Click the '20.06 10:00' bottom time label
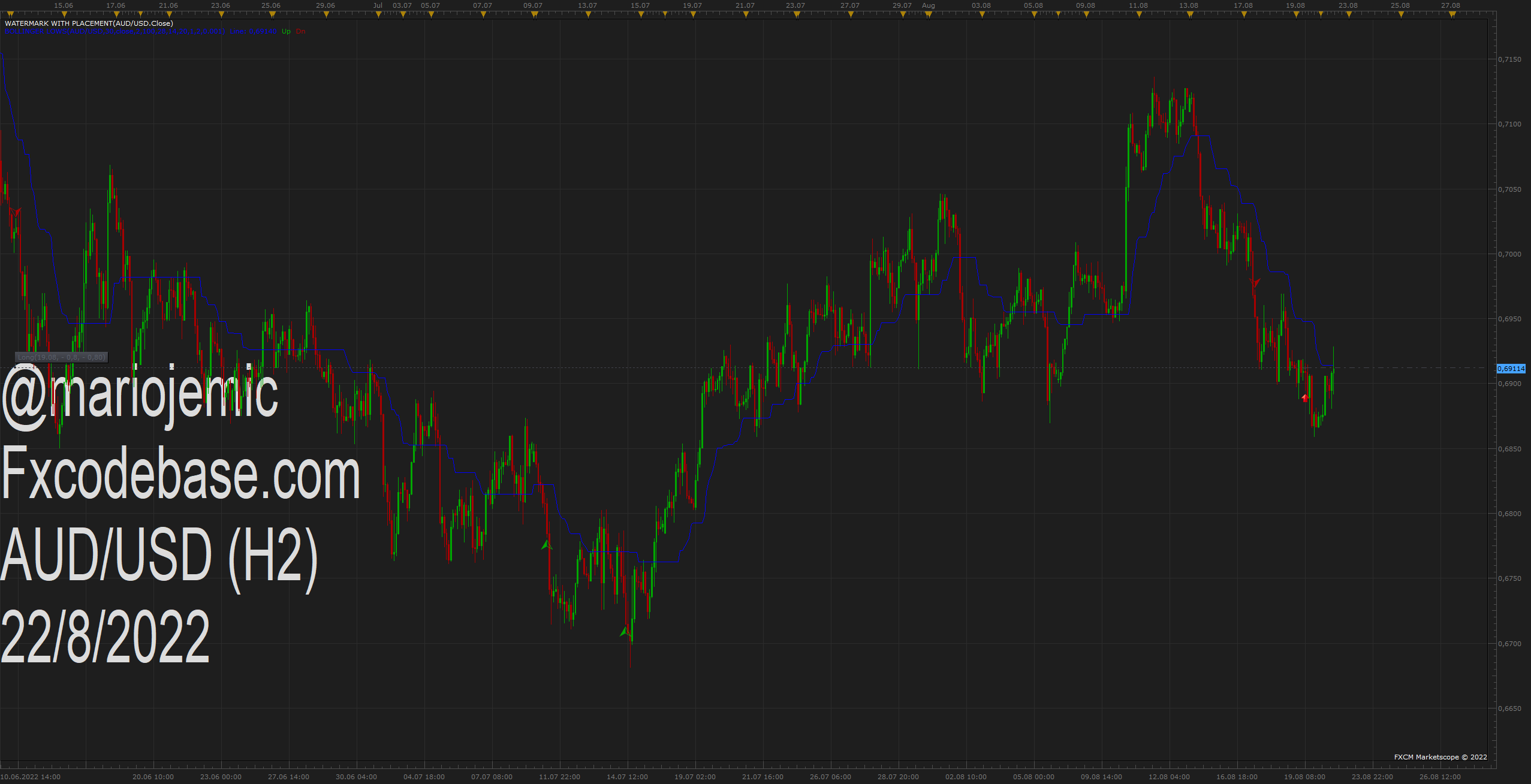This screenshot has height=784, width=1531. pos(153,777)
